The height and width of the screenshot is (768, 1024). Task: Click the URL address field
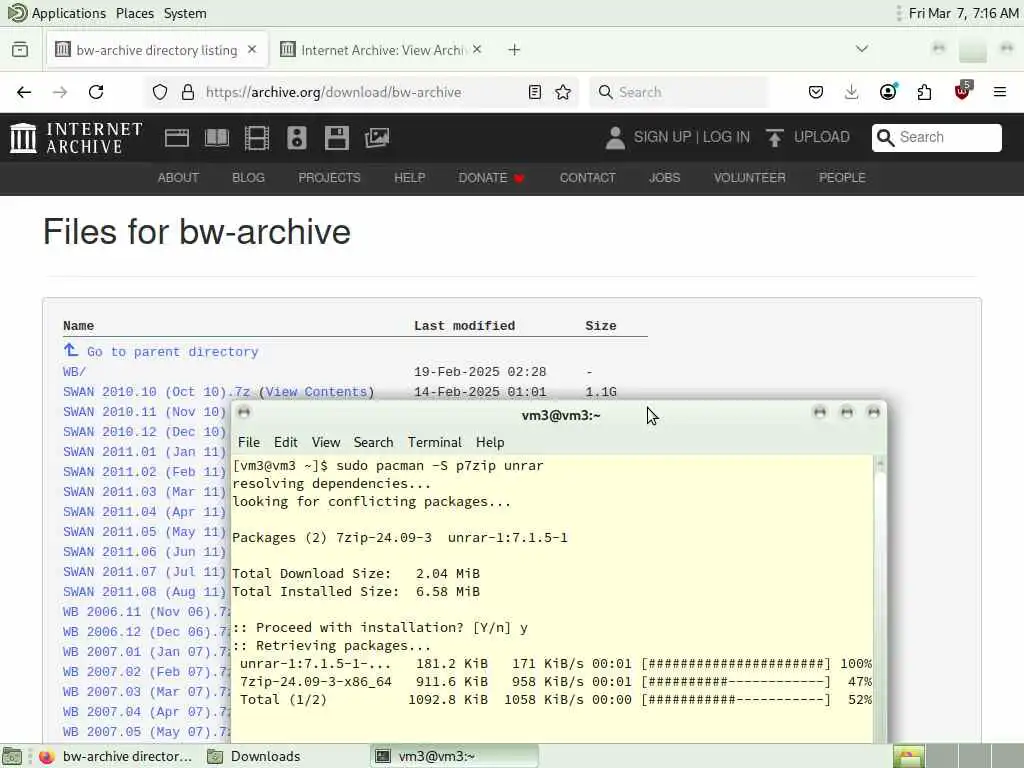pos(359,92)
